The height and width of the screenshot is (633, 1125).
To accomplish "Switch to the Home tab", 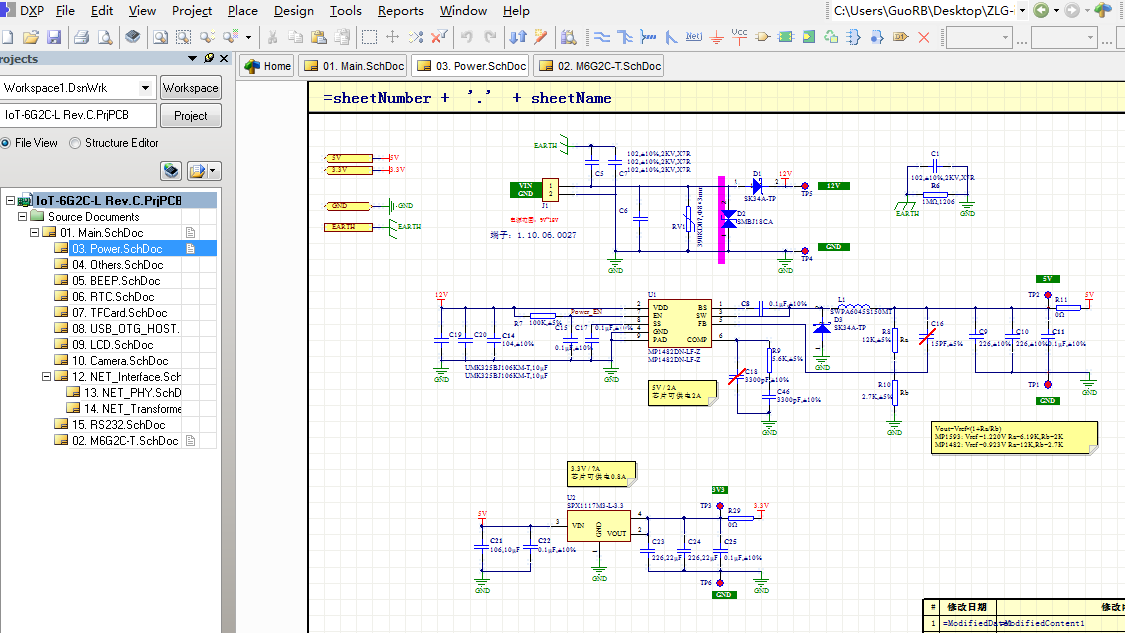I will (x=267, y=66).
